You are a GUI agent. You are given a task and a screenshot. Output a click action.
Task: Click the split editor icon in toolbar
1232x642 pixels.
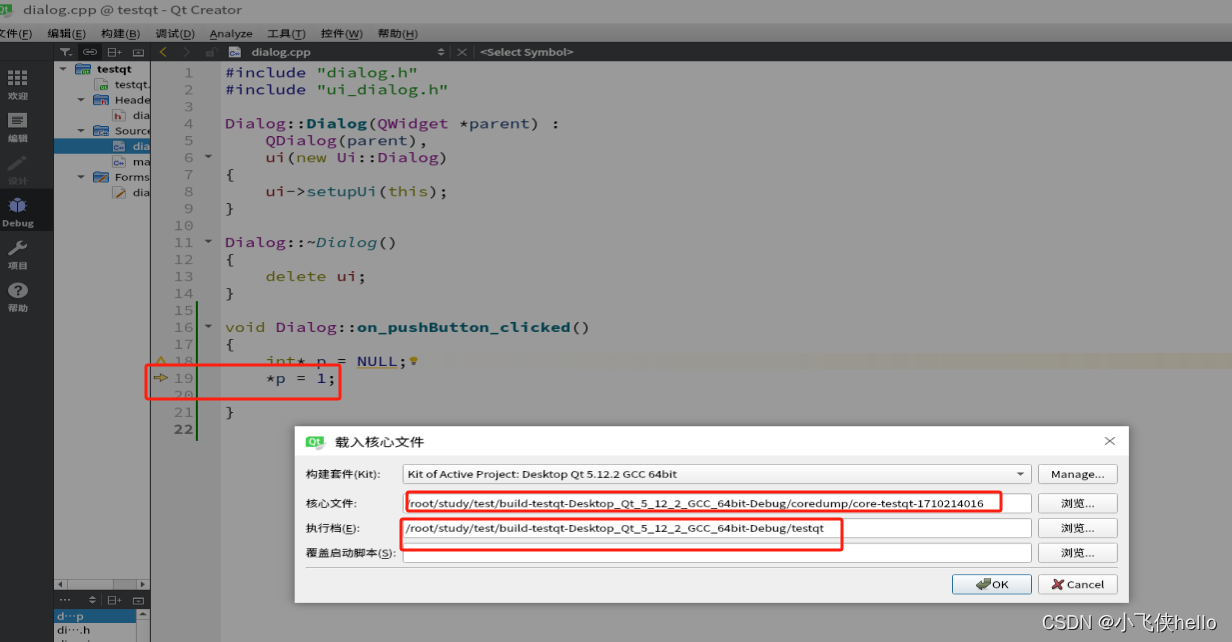click(113, 51)
